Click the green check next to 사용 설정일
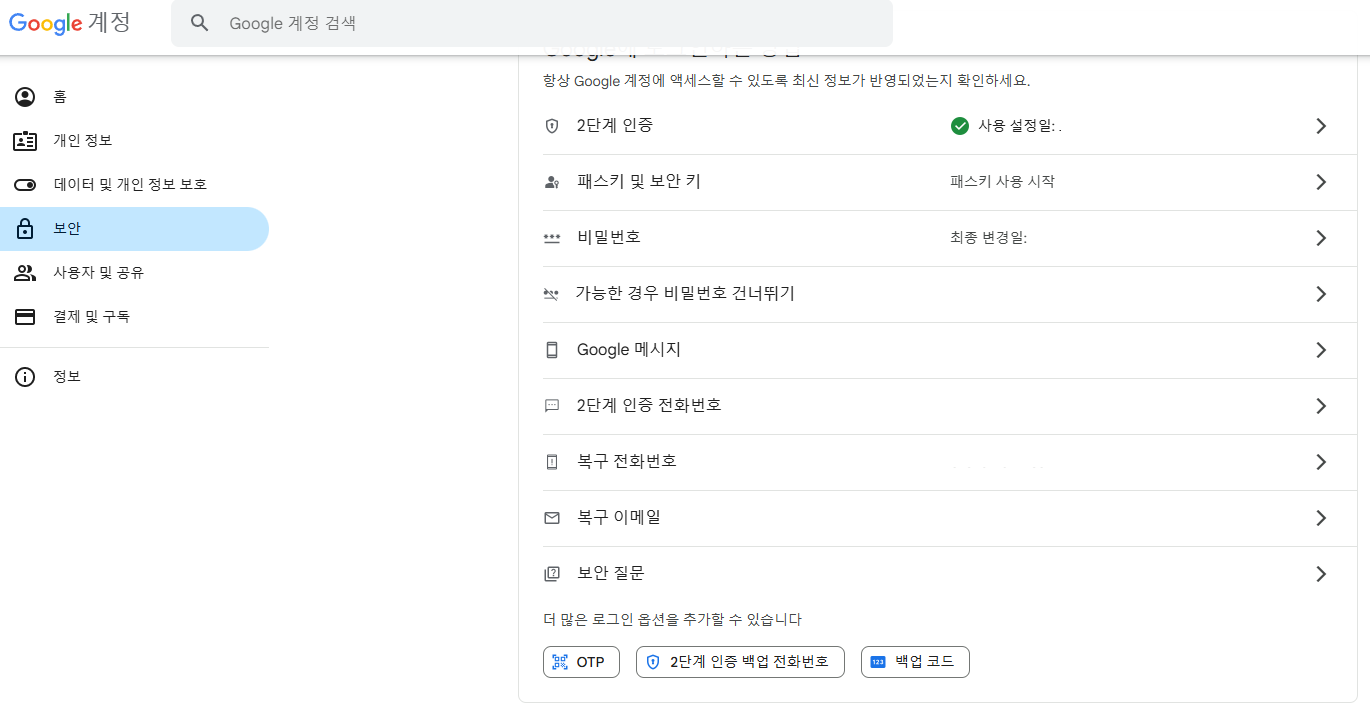 (x=960, y=126)
